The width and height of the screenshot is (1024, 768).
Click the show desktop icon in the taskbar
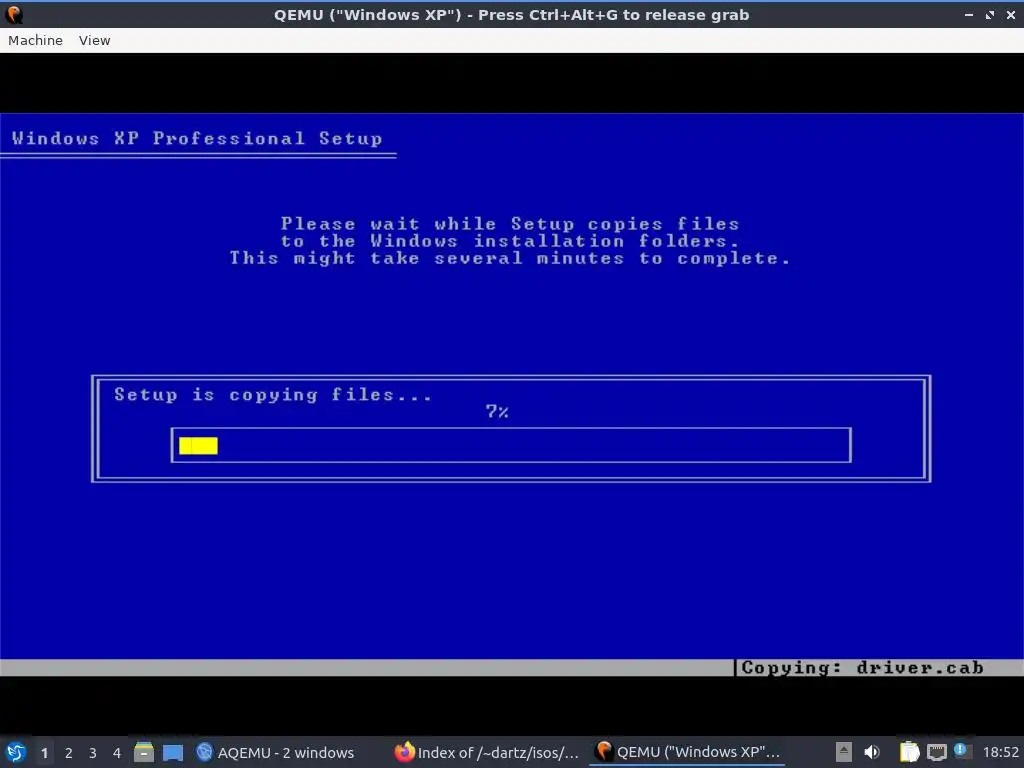pyautogui.click(x=173, y=752)
